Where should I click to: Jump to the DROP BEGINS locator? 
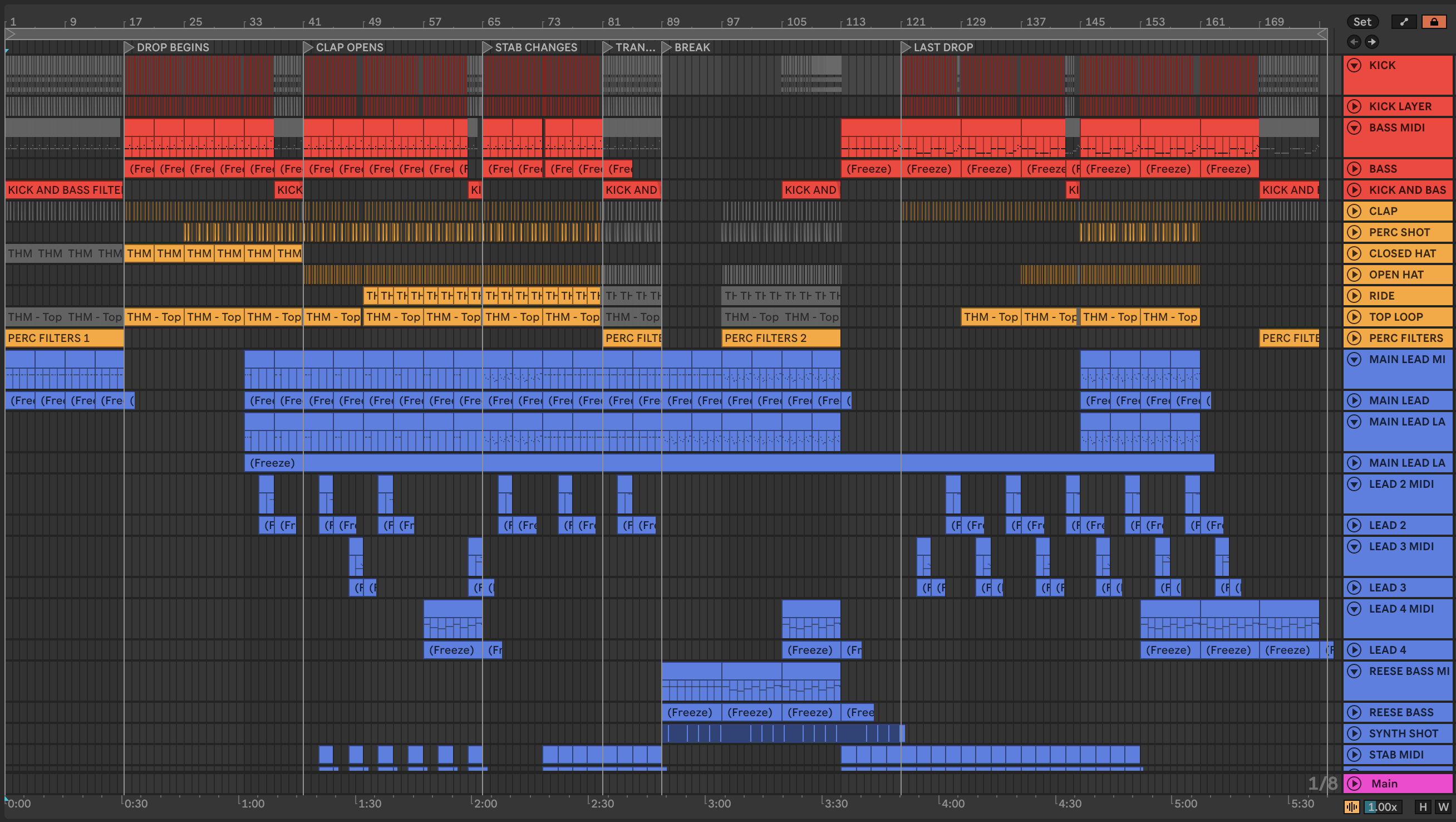(x=129, y=47)
